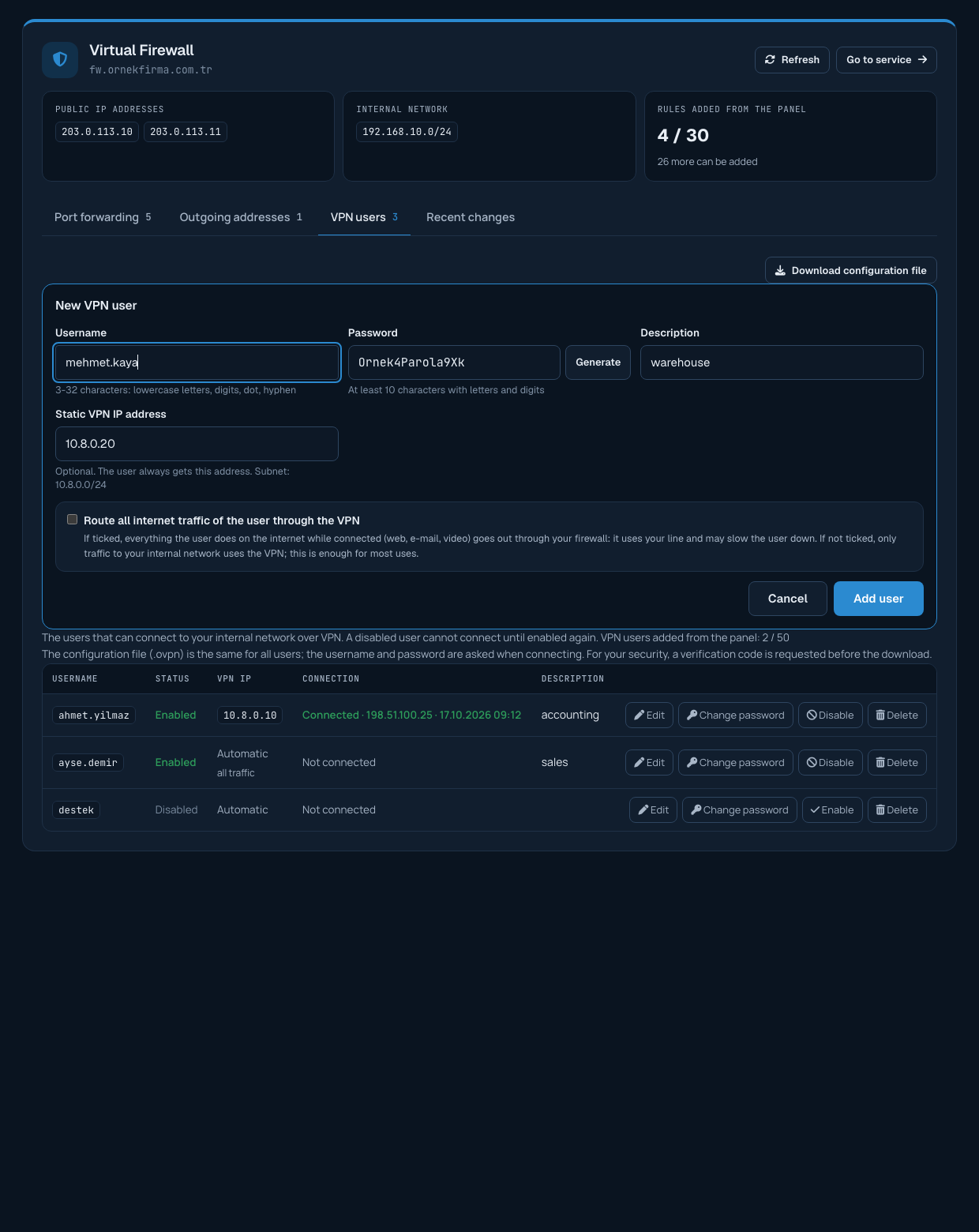The image size is (979, 1232).
Task: Click the Refresh button
Action: pyautogui.click(x=792, y=60)
